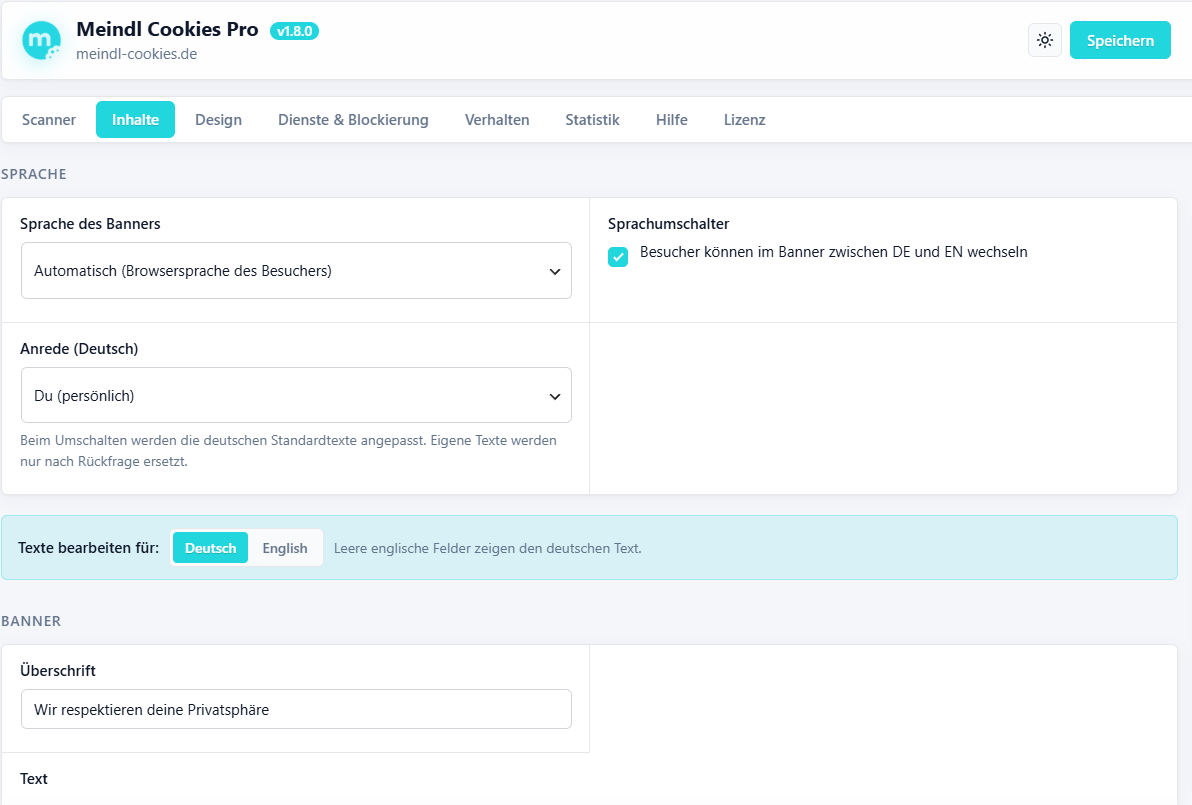Toggle the light/dark theme sun icon
The width and height of the screenshot is (1192, 805).
1045,40
